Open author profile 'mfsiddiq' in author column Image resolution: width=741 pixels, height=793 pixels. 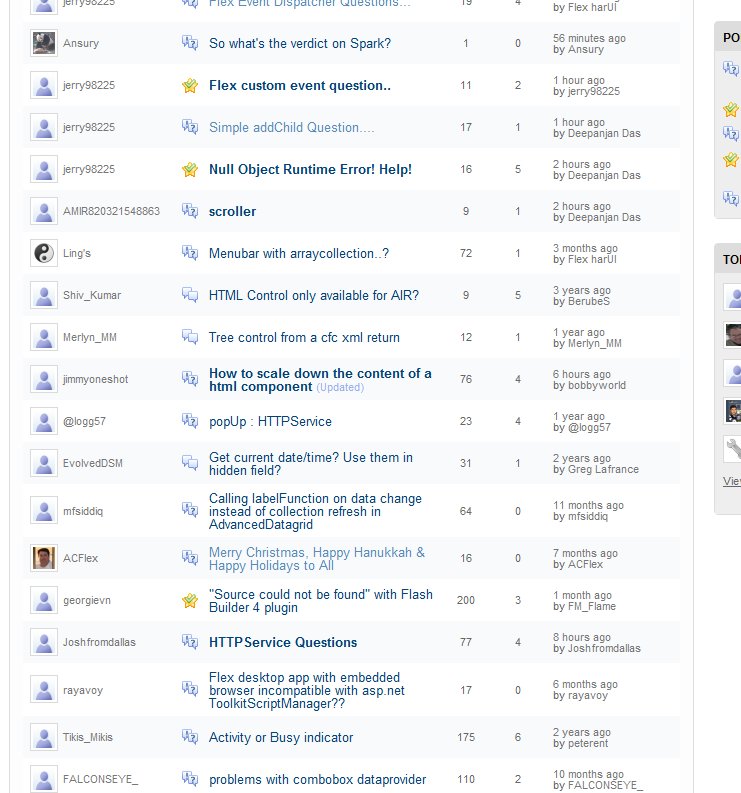(x=83, y=511)
